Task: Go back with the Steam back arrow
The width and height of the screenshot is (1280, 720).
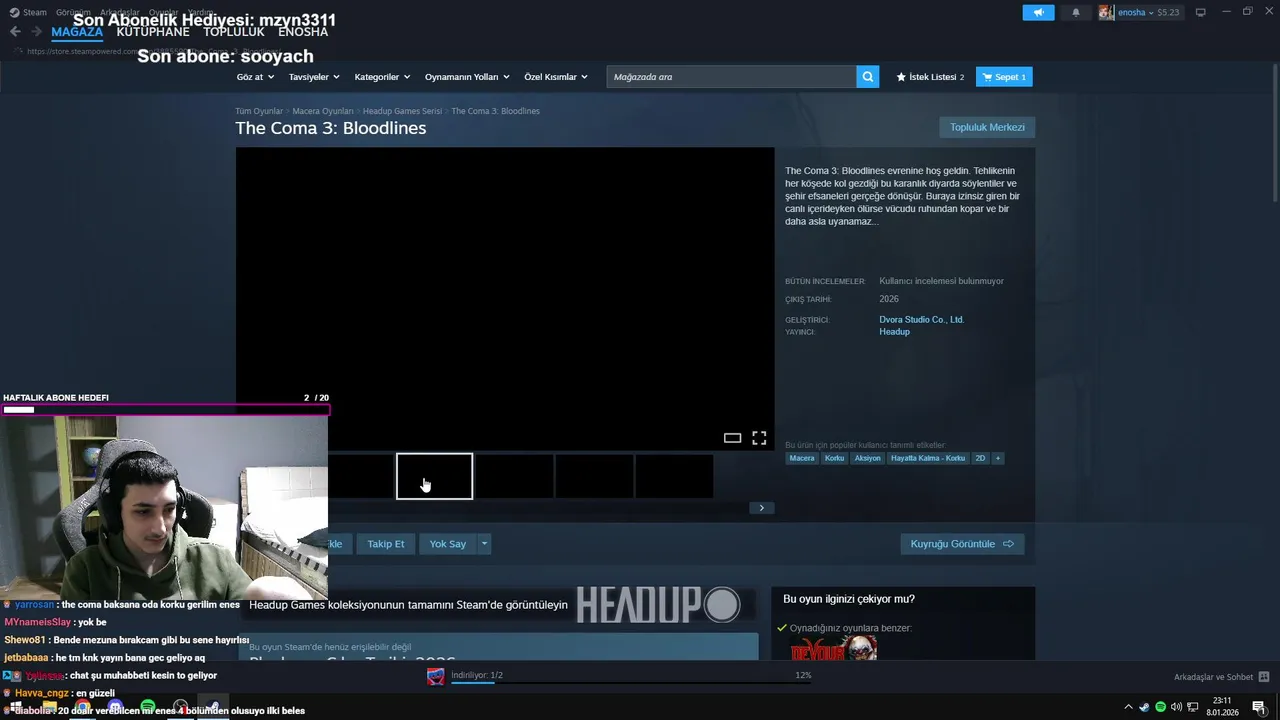Action: tap(15, 32)
